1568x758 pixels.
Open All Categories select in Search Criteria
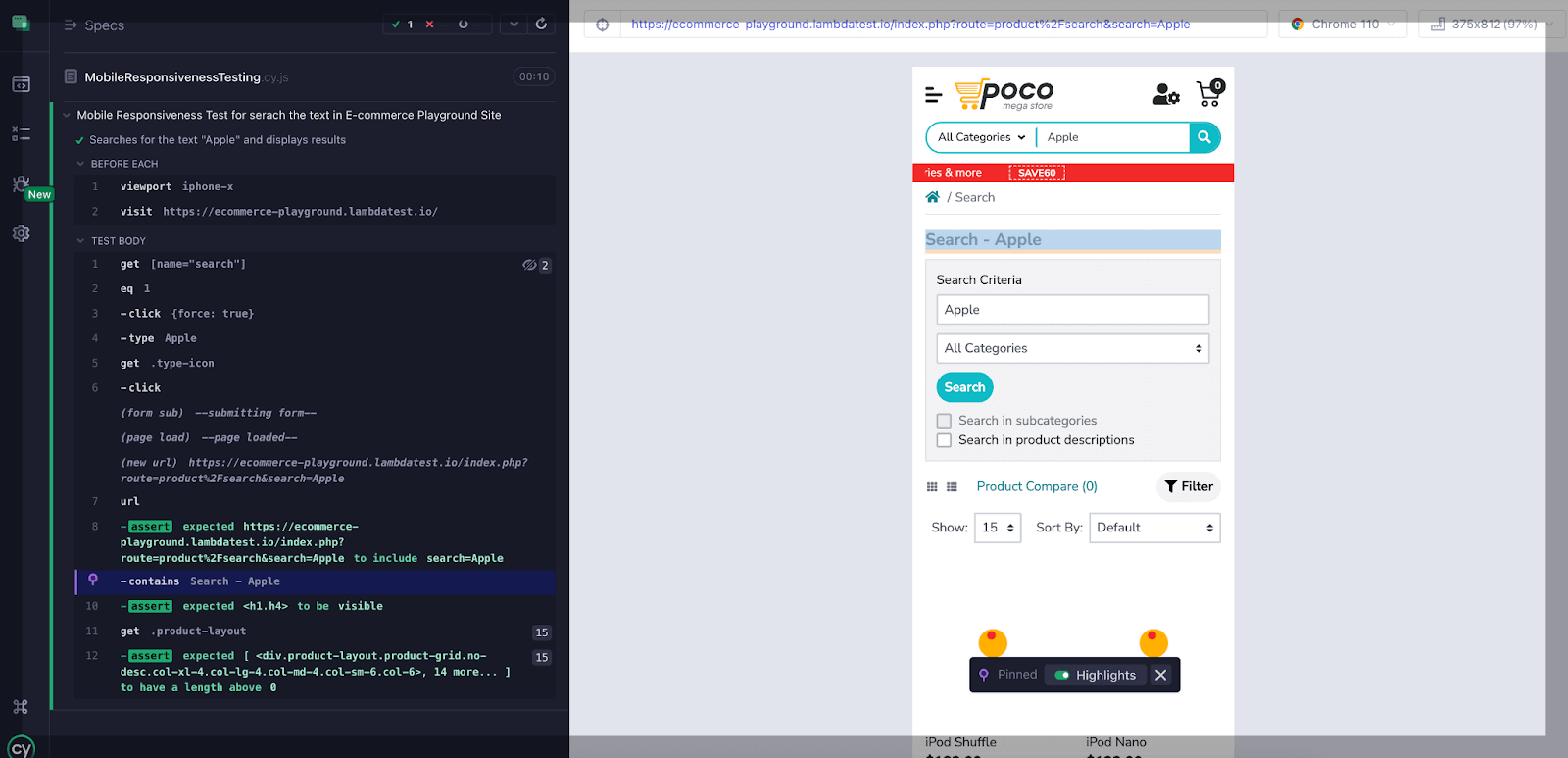(x=1072, y=348)
